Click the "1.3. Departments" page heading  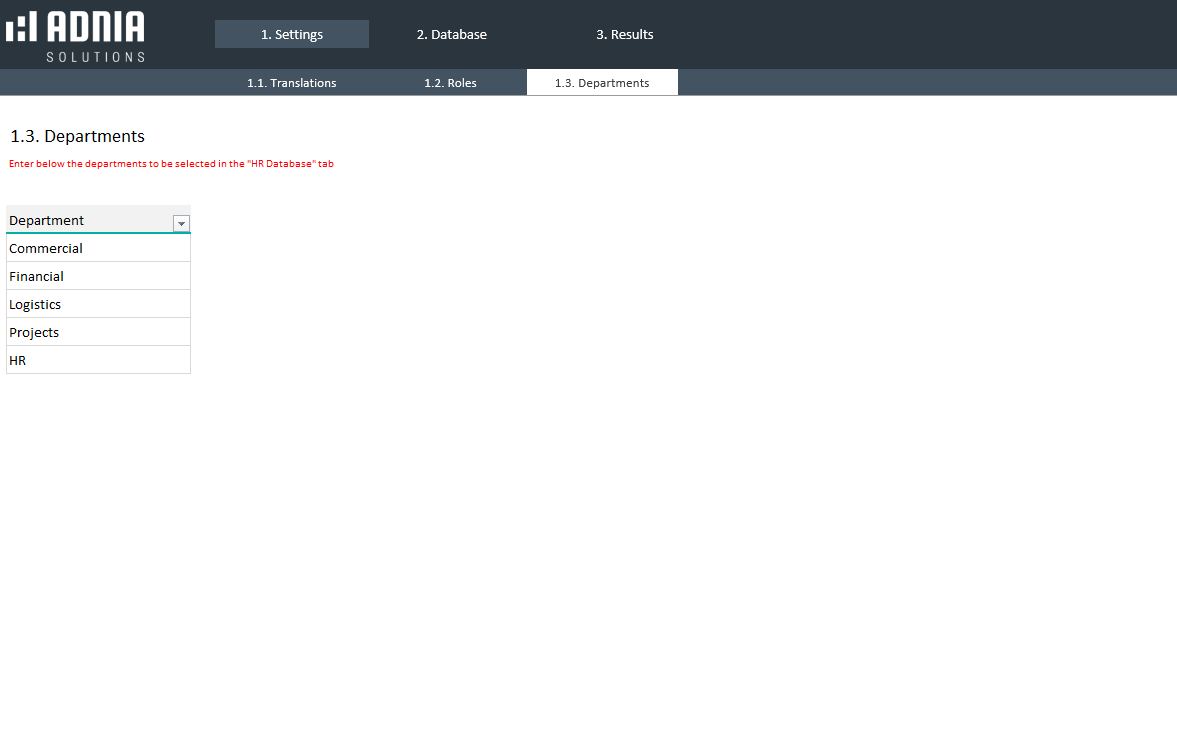[x=77, y=136]
